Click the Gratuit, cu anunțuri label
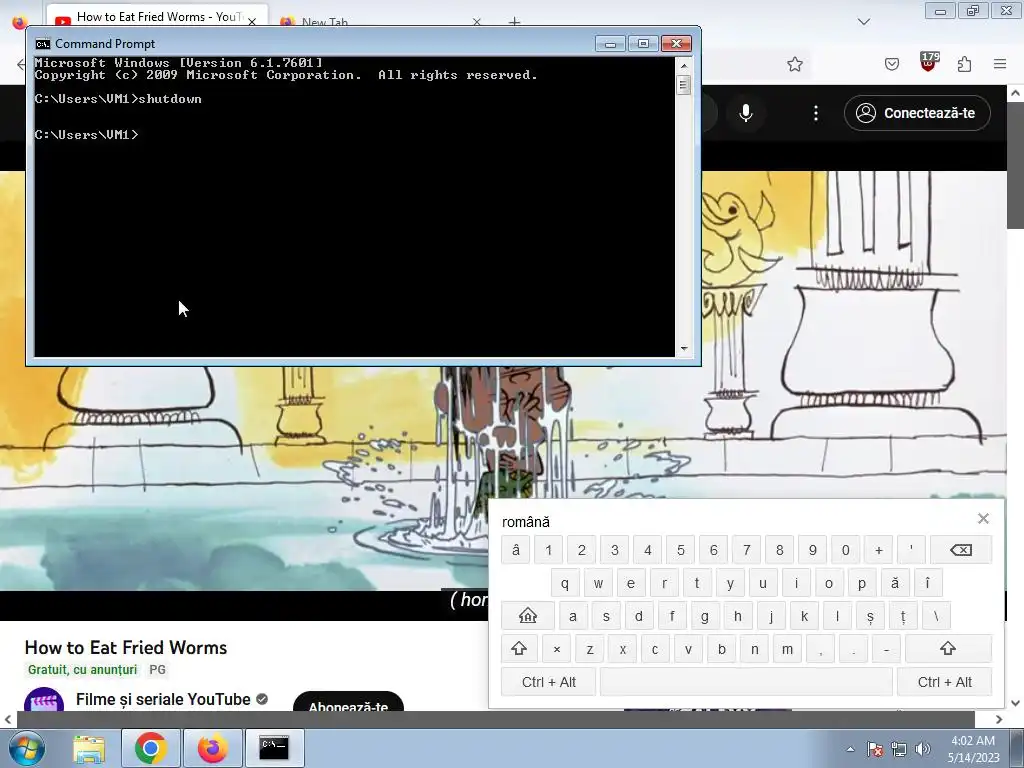Viewport: 1024px width, 768px height. [82, 669]
